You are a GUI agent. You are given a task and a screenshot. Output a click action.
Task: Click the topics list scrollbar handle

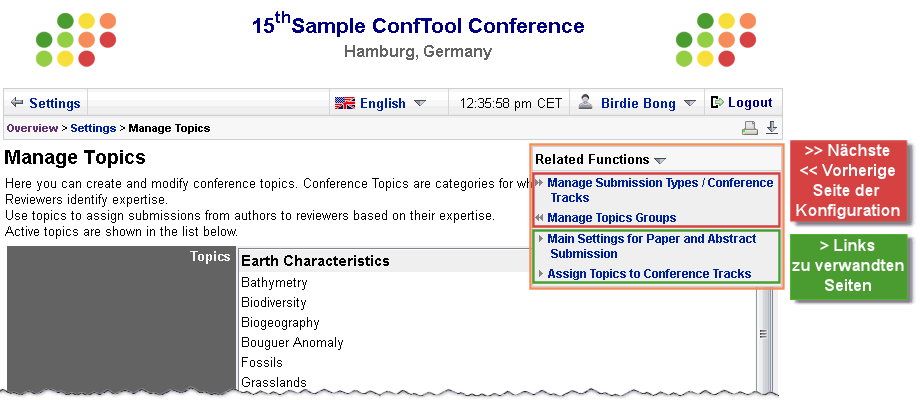pyautogui.click(x=763, y=334)
